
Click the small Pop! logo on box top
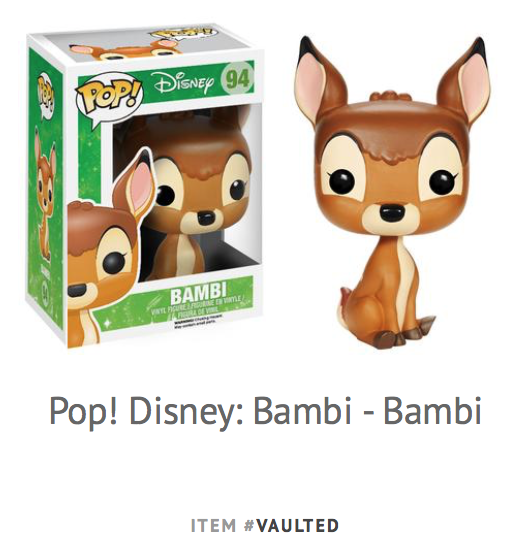point(183,34)
